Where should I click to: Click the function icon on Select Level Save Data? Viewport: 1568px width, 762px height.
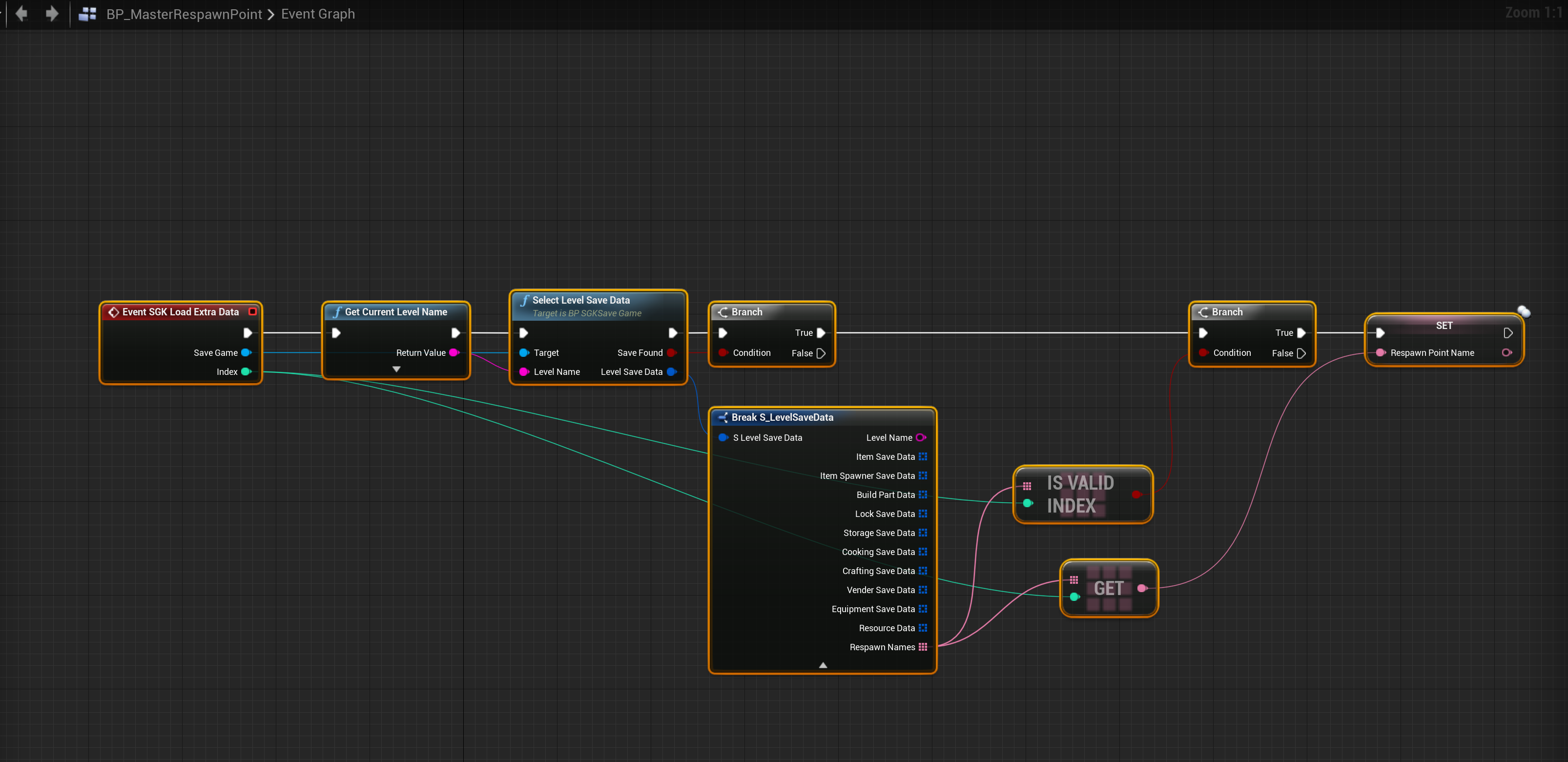click(x=524, y=300)
